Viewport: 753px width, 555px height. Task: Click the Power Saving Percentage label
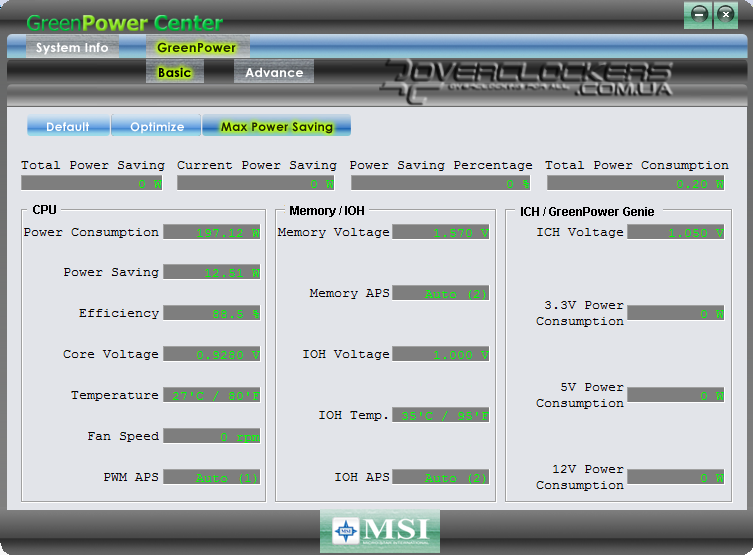tap(441, 165)
